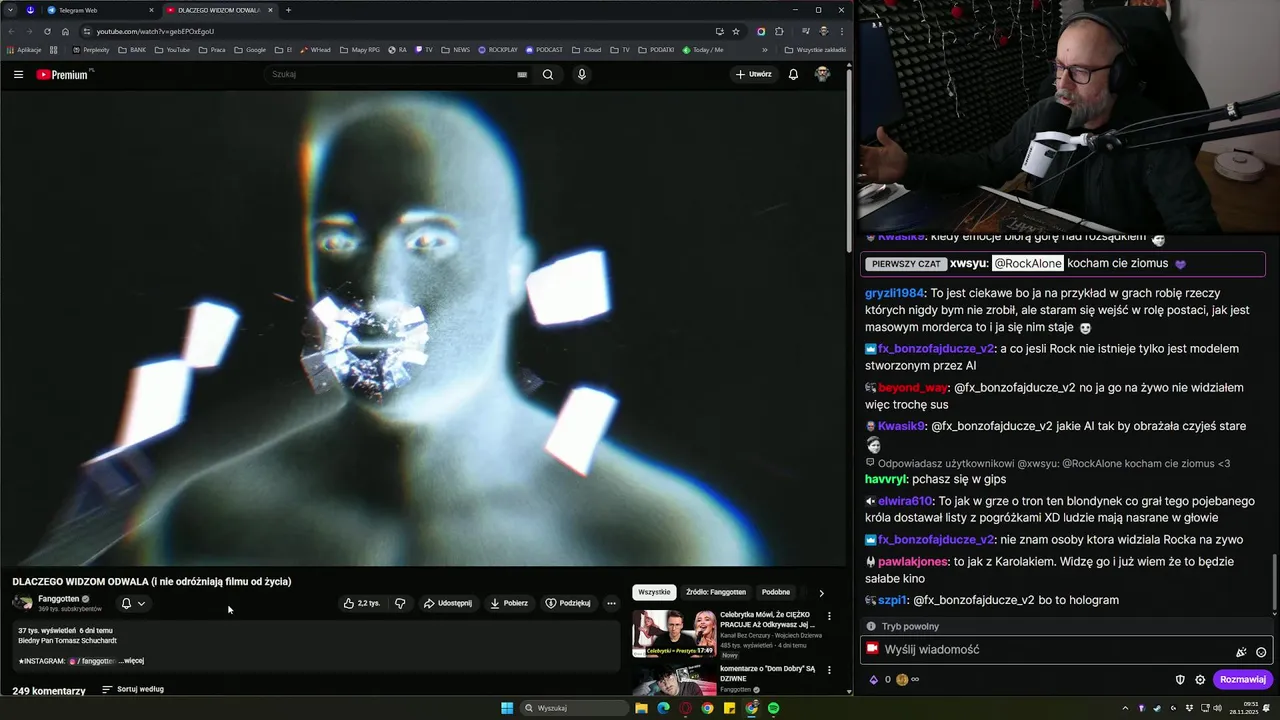The image size is (1280, 720).
Task: Open the more actions ellipsis under the video
Action: tap(611, 603)
